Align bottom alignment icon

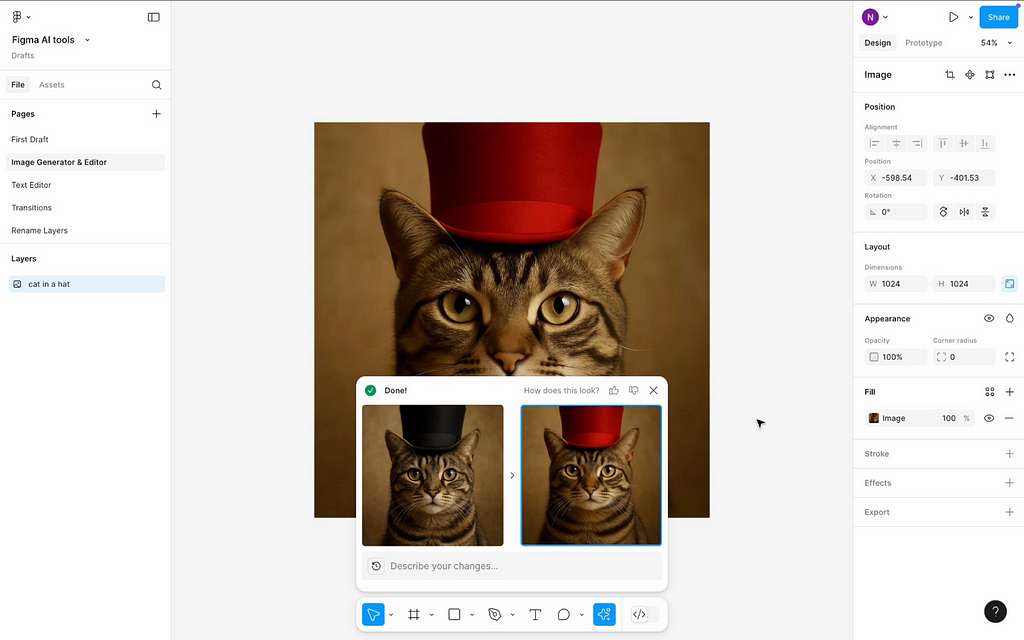tap(985, 144)
